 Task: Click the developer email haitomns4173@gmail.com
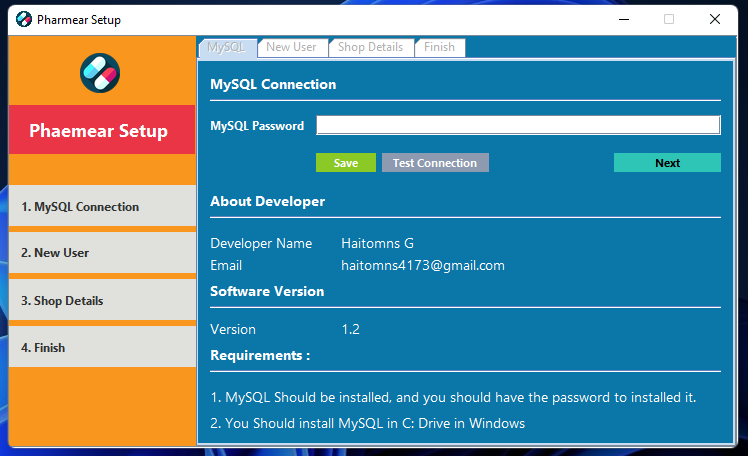pos(423,265)
